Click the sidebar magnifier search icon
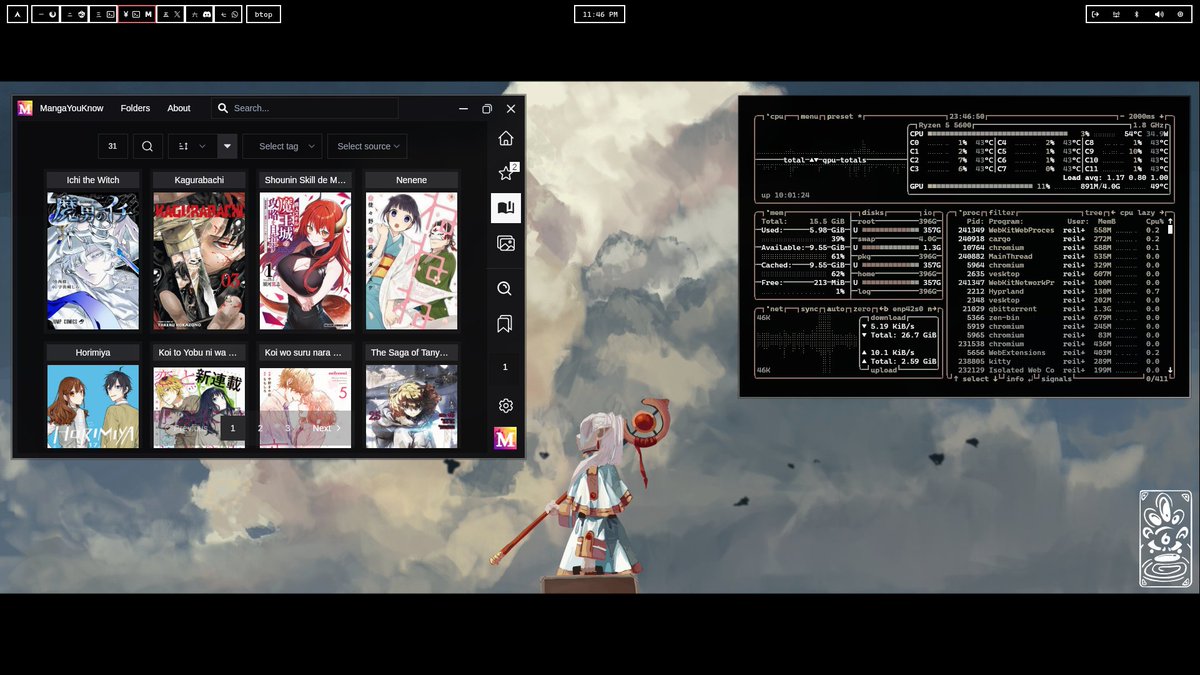The width and height of the screenshot is (1200, 675). 505,289
